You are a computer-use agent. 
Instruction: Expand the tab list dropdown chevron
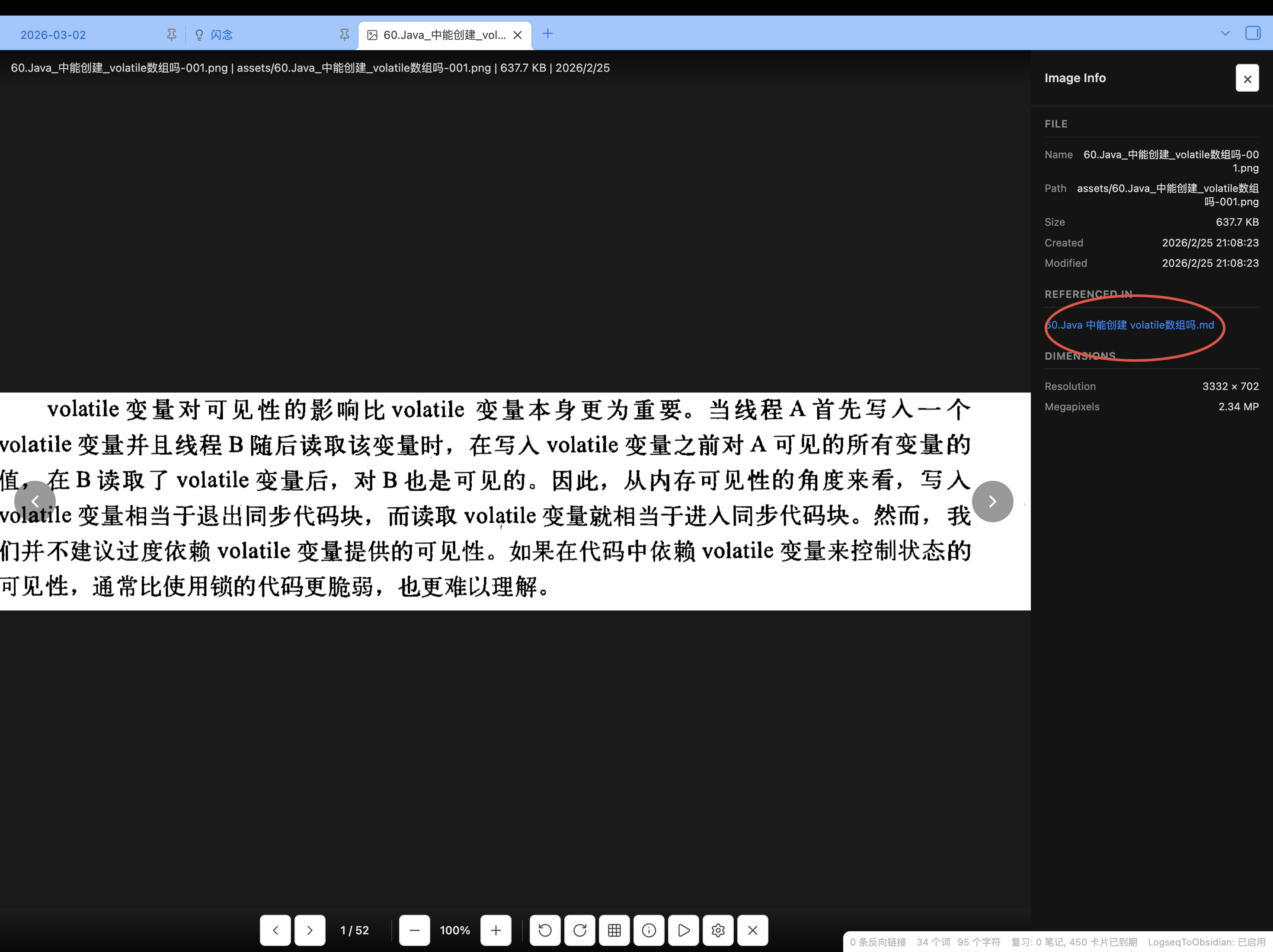pos(1225,33)
